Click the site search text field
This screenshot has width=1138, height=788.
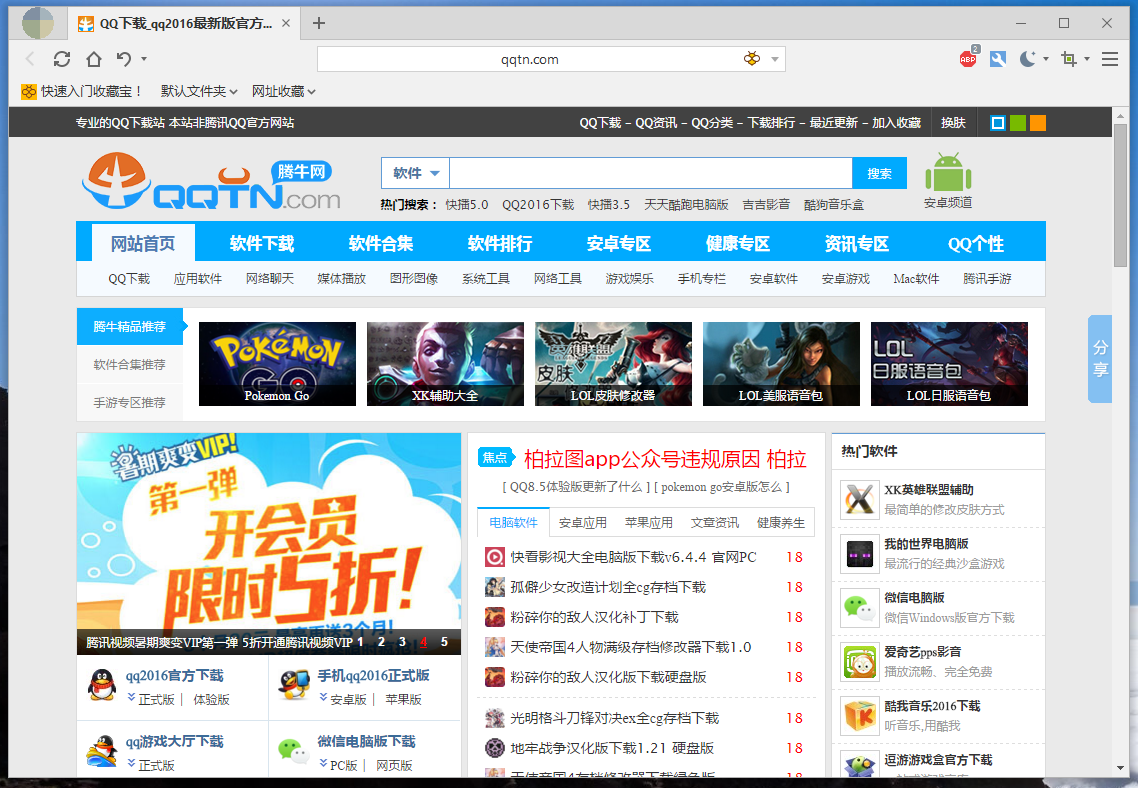point(650,173)
